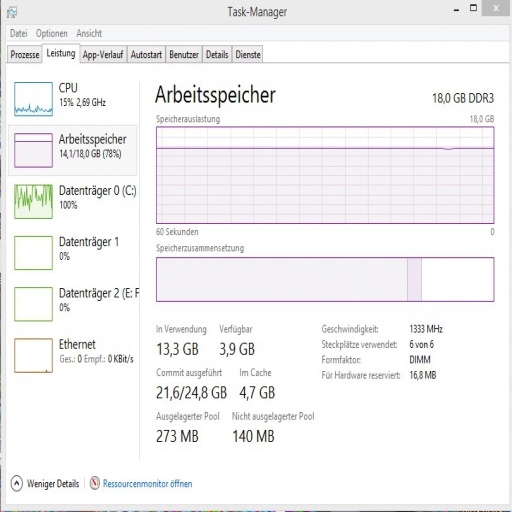Select the Datenträger 2 disk graph
Screen dimensions: 512x512
pyautogui.click(x=33, y=304)
